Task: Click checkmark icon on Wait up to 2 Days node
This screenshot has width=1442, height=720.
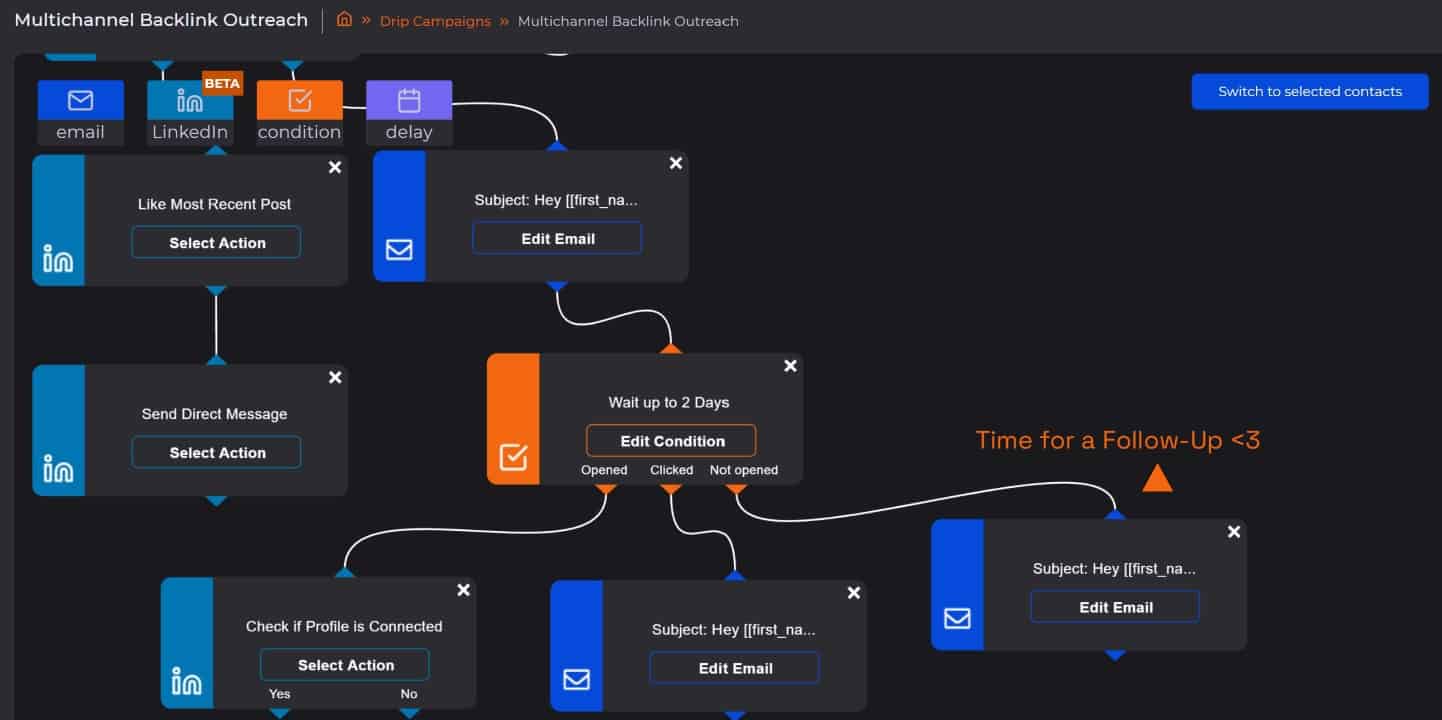Action: 513,457
